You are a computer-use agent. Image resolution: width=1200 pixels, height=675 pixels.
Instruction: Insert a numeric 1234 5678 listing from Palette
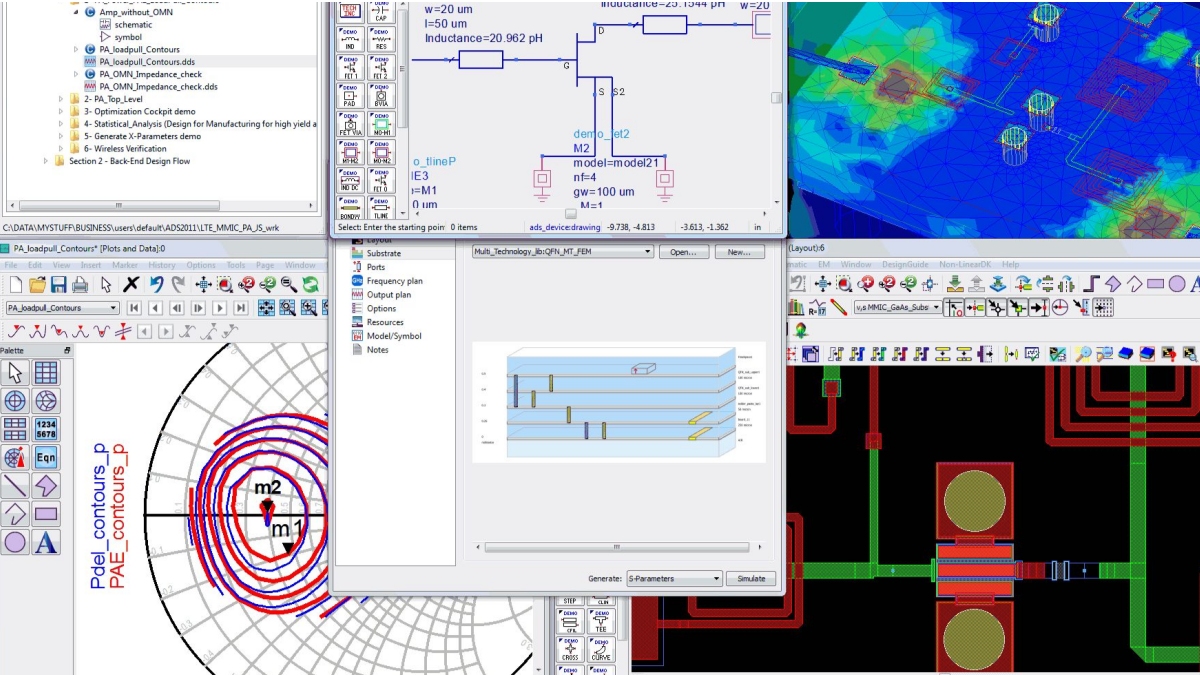tap(45, 429)
